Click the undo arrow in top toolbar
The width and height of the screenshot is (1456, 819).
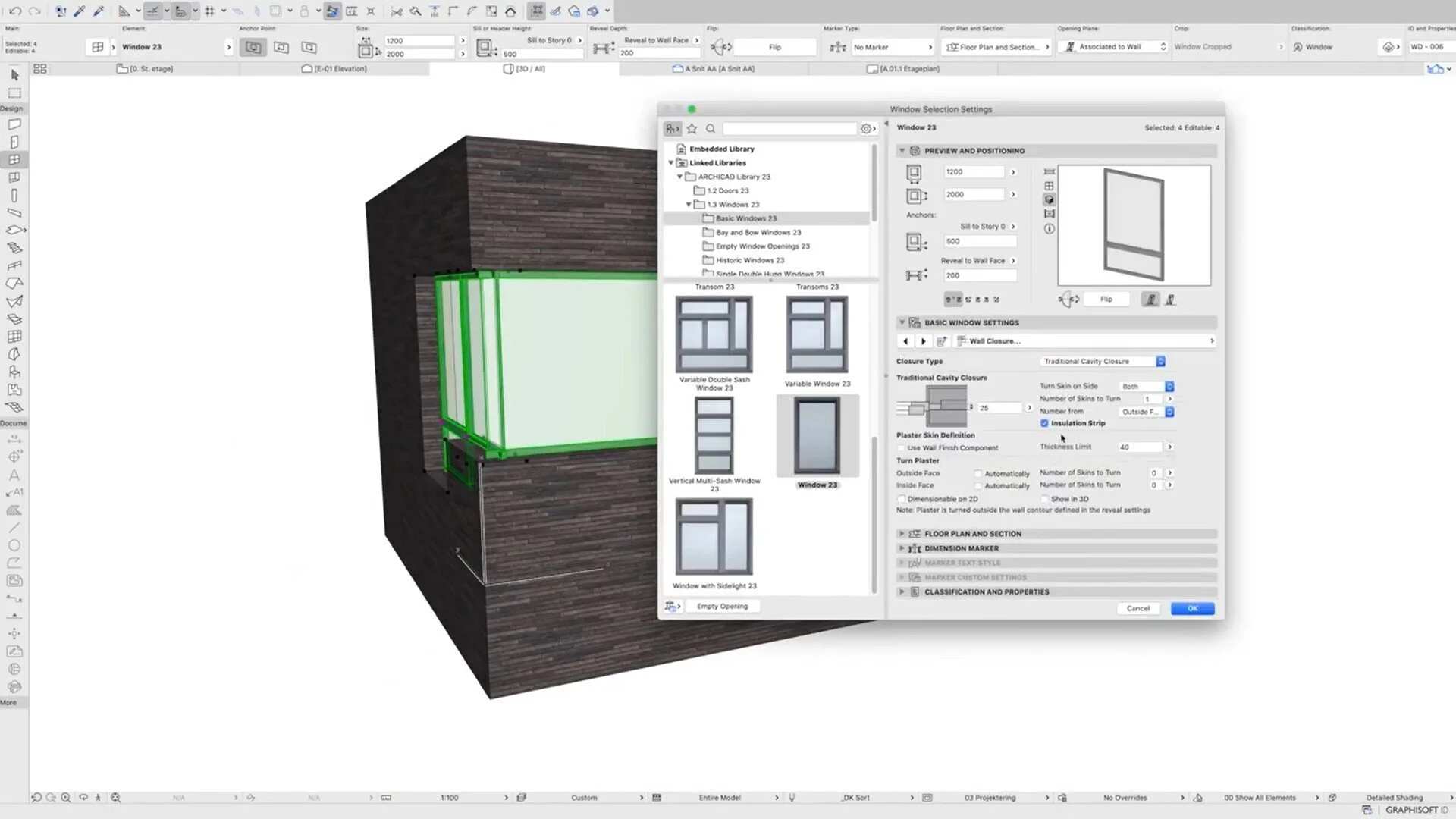15,11
